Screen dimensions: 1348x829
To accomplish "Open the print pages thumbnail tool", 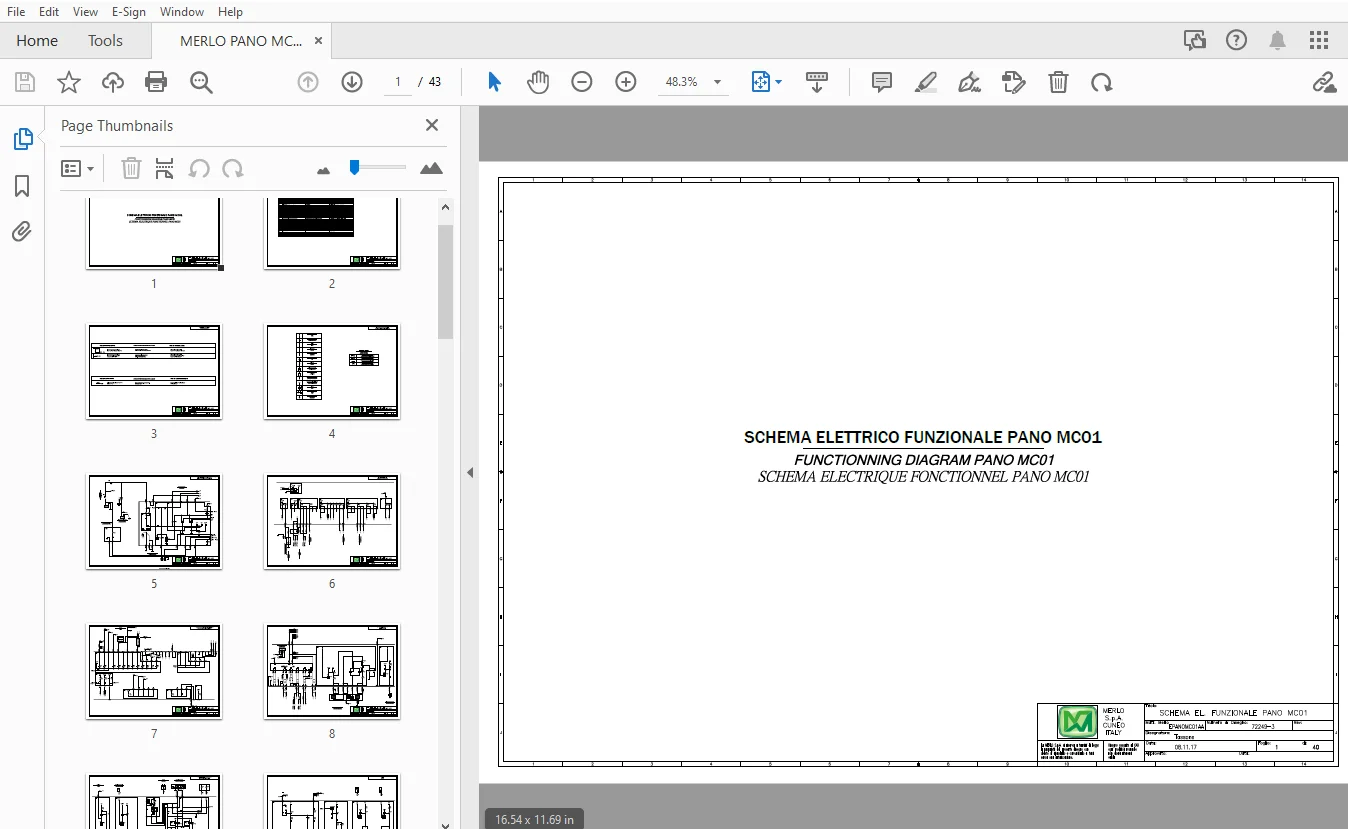I will (x=165, y=169).
